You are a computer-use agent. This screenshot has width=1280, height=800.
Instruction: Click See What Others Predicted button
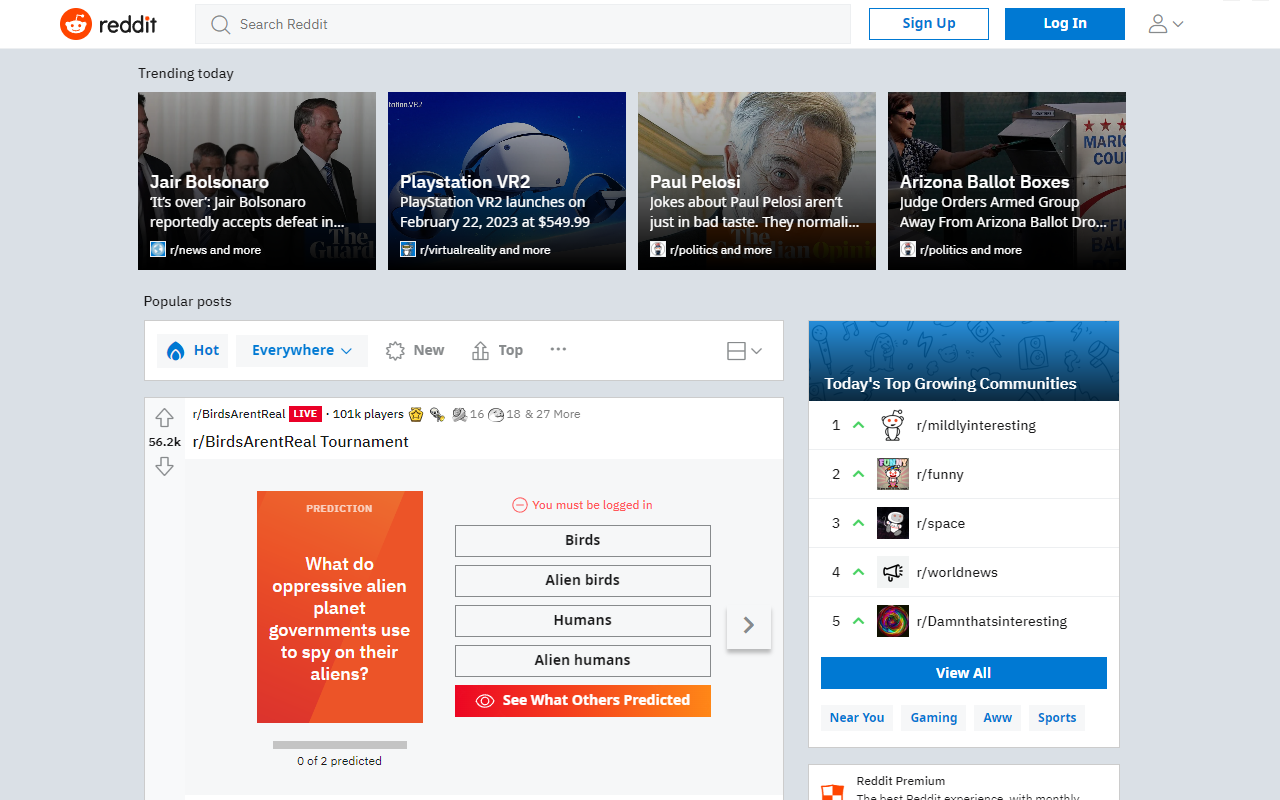(583, 701)
